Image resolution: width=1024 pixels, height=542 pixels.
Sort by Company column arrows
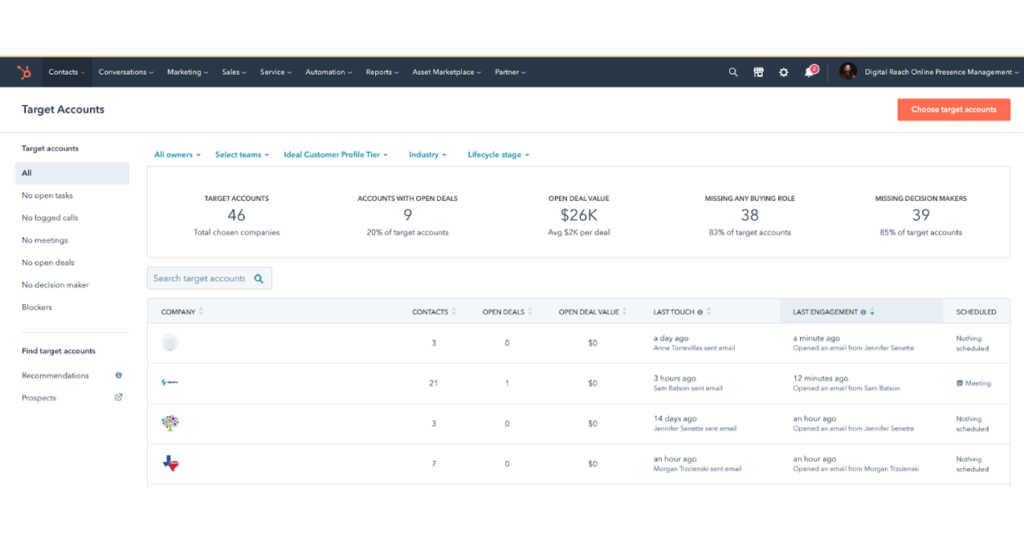201,311
